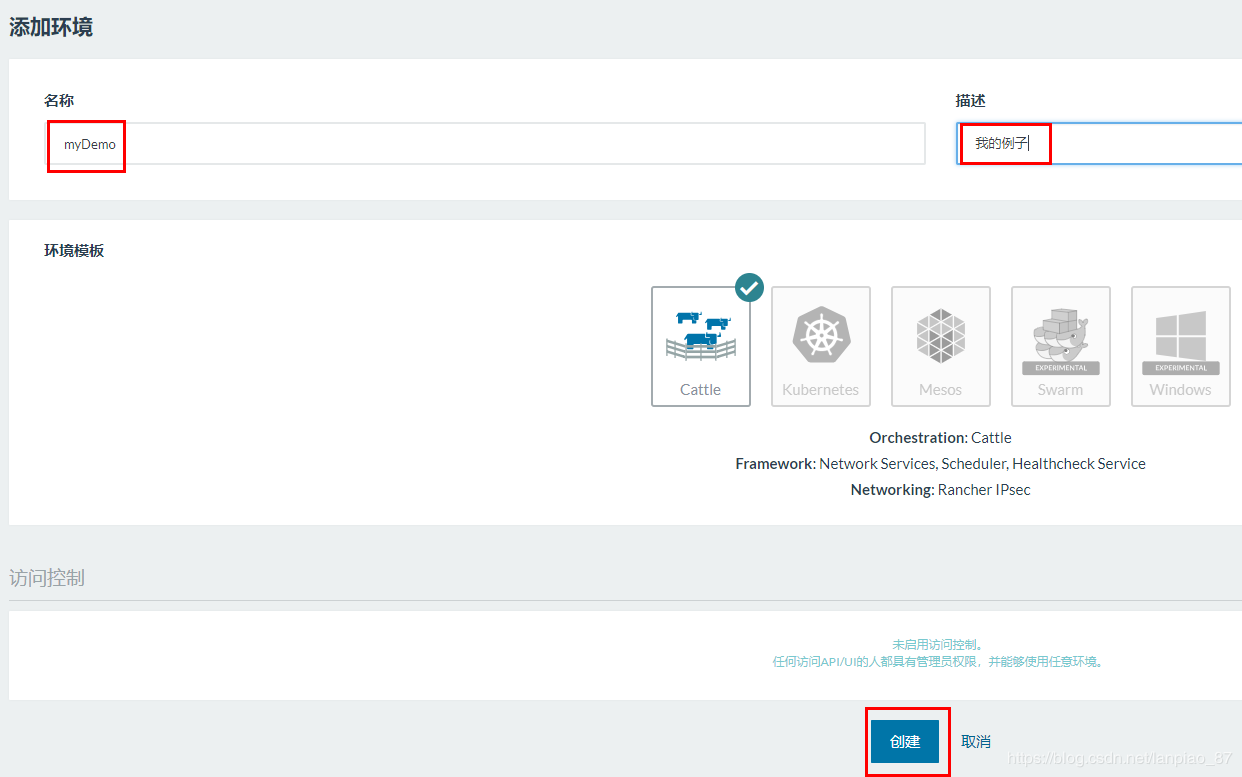Select the Cattle environment template
The width and height of the screenshot is (1242, 777).
700,346
